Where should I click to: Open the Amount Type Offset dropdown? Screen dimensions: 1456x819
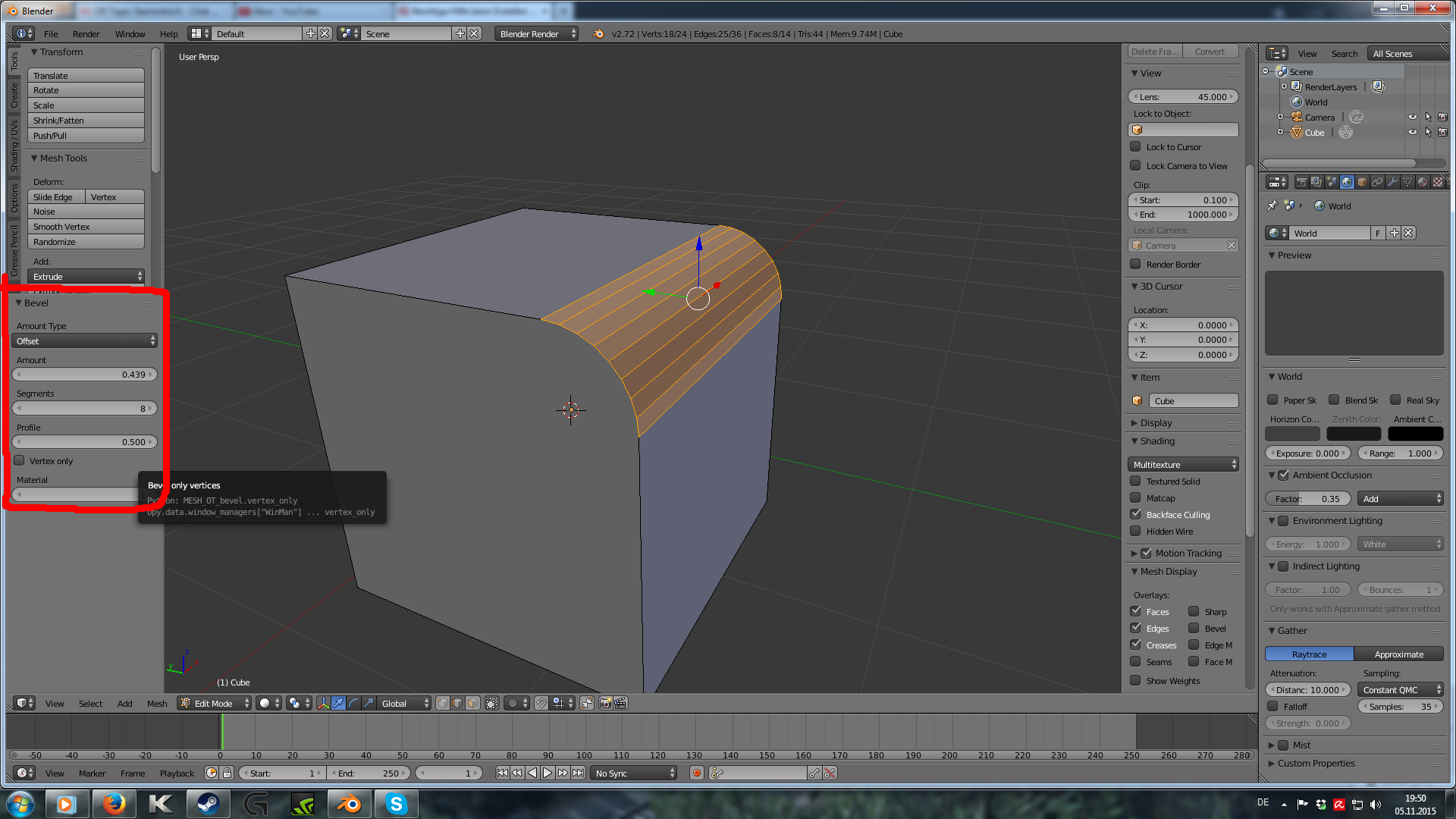[x=85, y=341]
